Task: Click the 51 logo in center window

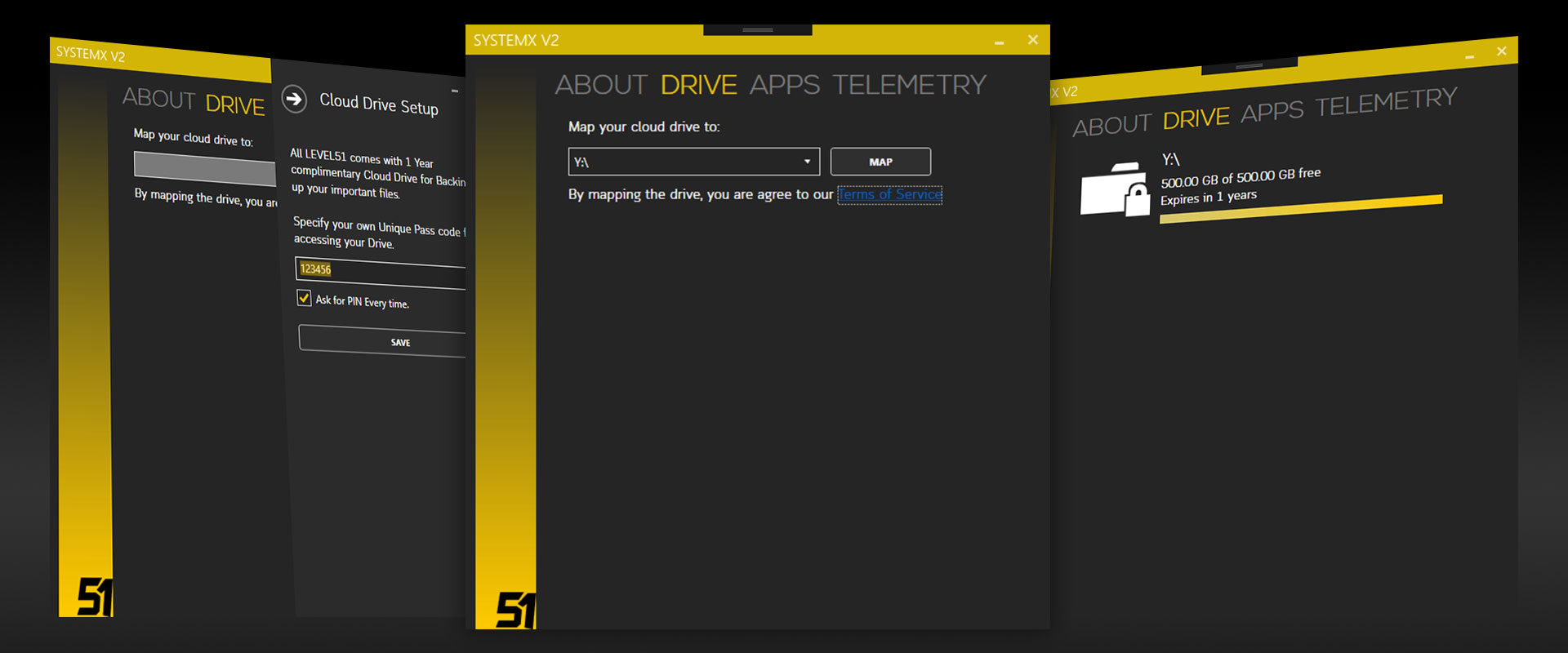Action: [x=514, y=610]
